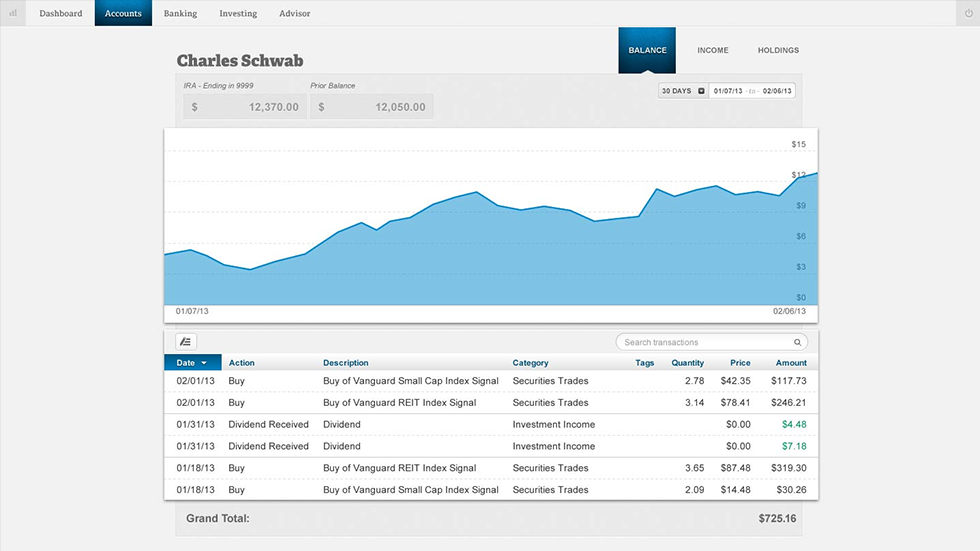This screenshot has height=551, width=980.
Task: Click the $87.48 price cell
Action: 735,468
